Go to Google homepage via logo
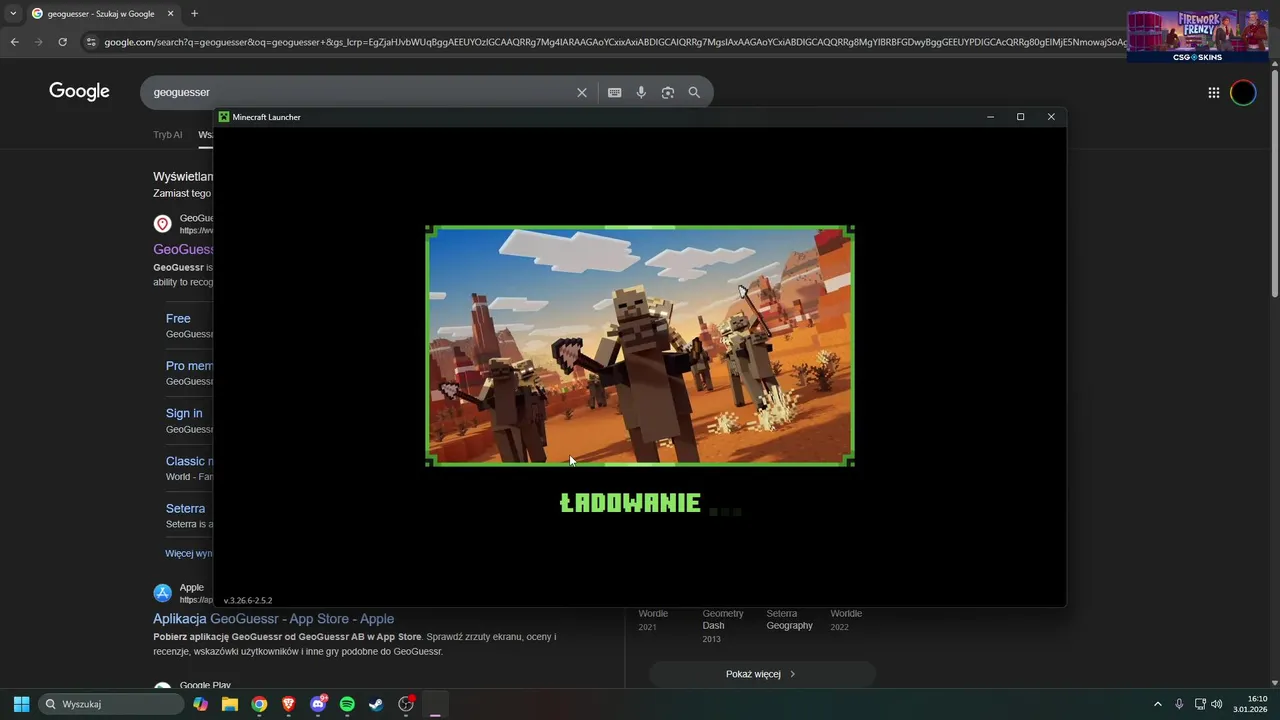1280x720 pixels. (x=79, y=92)
